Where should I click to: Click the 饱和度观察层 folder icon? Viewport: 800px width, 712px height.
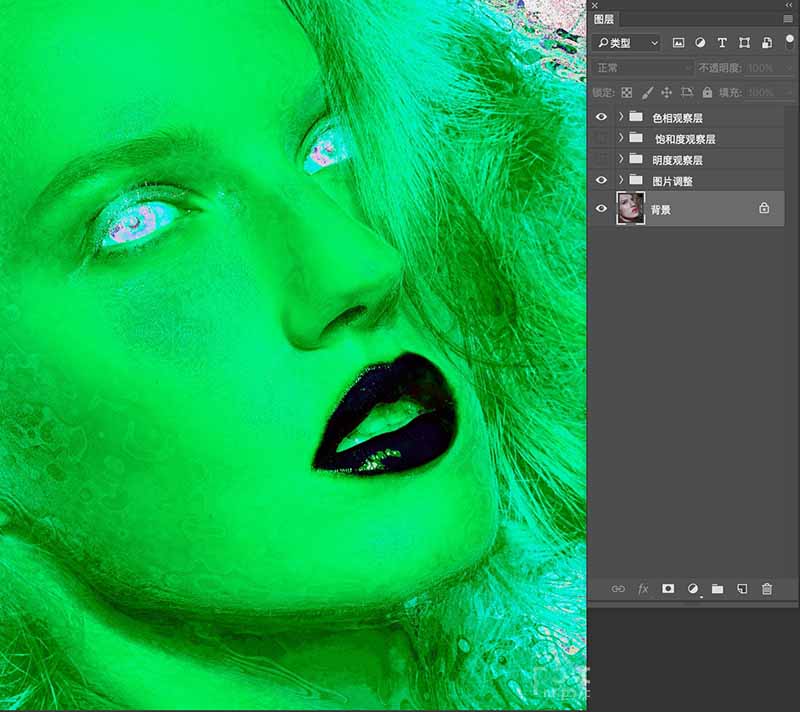click(636, 138)
